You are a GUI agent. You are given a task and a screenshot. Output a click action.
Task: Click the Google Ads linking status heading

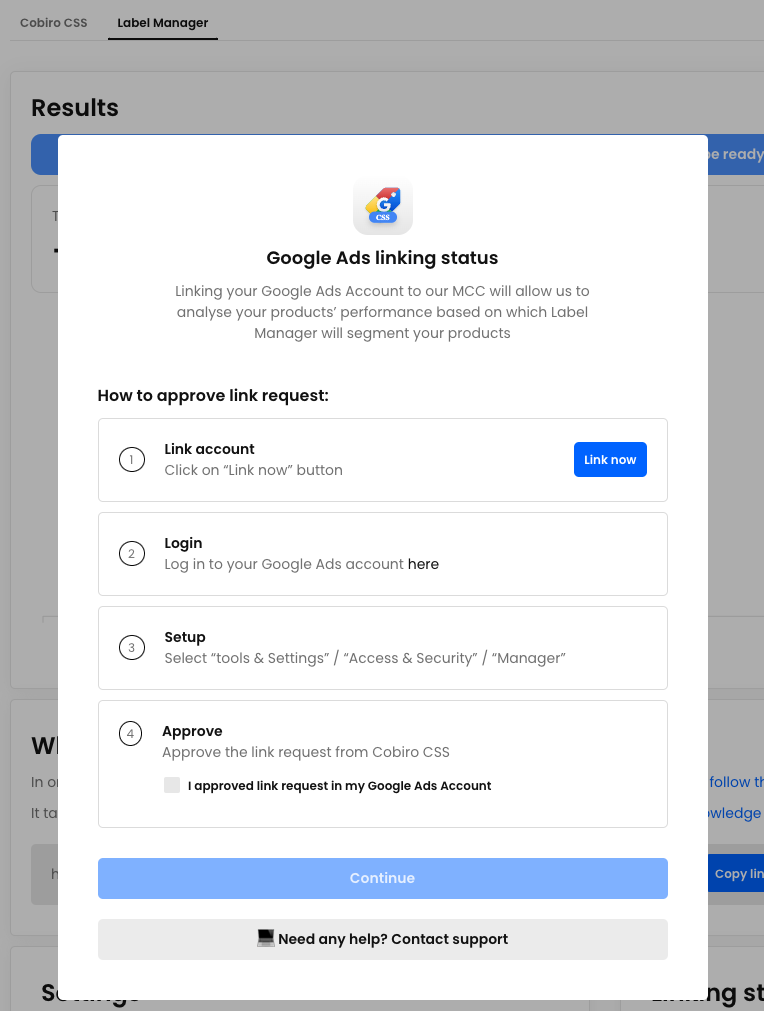tap(382, 258)
